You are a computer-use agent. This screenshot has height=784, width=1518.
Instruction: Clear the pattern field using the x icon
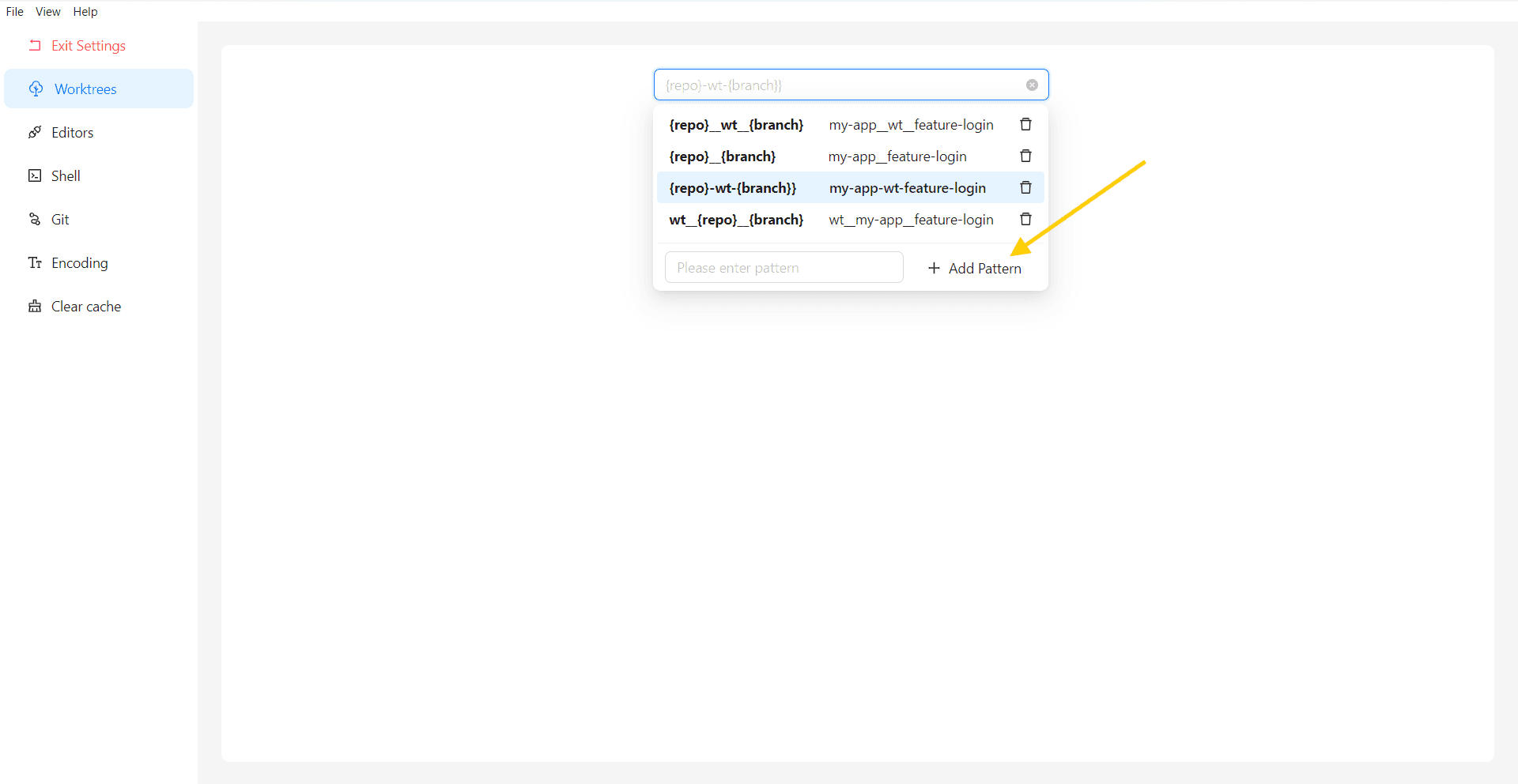[x=1032, y=85]
